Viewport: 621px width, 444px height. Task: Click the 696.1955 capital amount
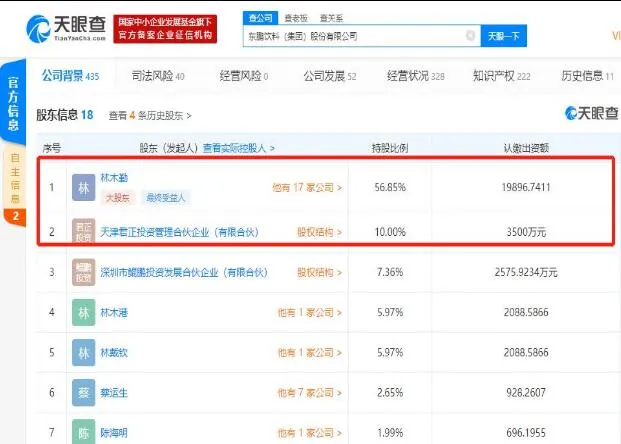(x=526, y=433)
